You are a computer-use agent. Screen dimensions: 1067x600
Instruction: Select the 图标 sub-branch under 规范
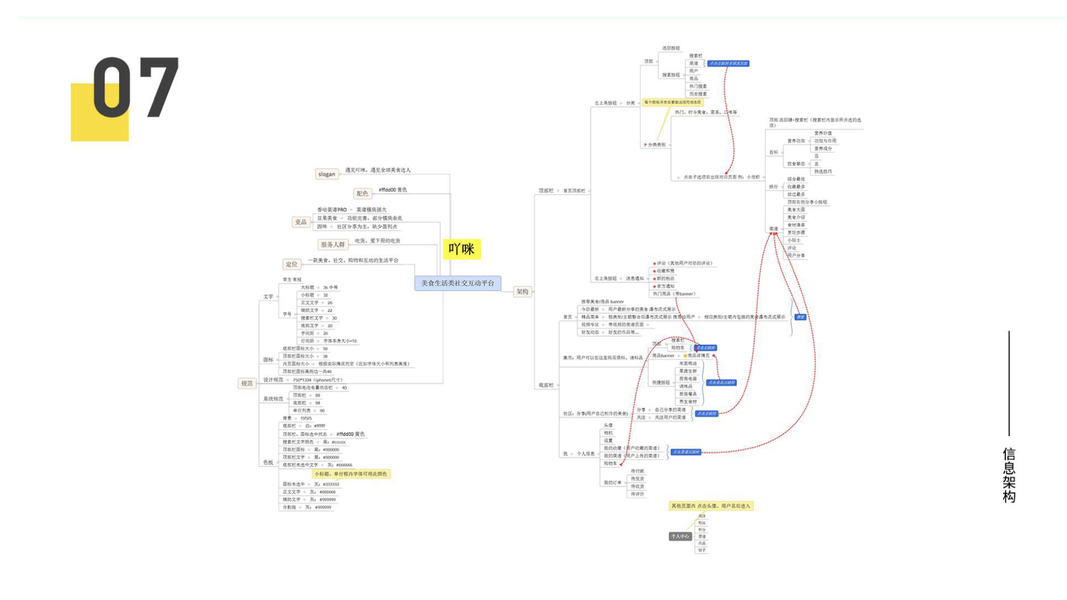click(268, 360)
